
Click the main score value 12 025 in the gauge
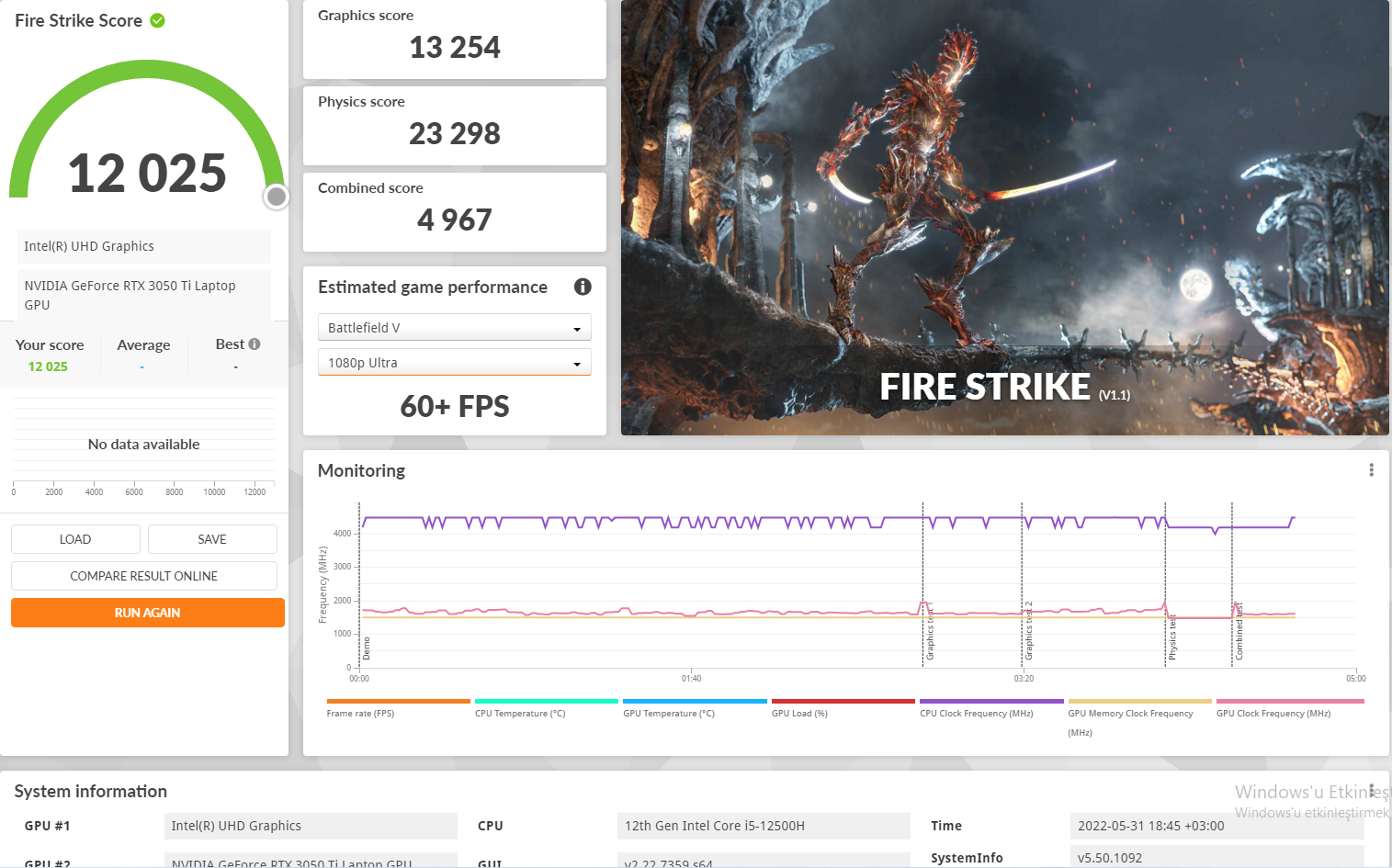(147, 173)
